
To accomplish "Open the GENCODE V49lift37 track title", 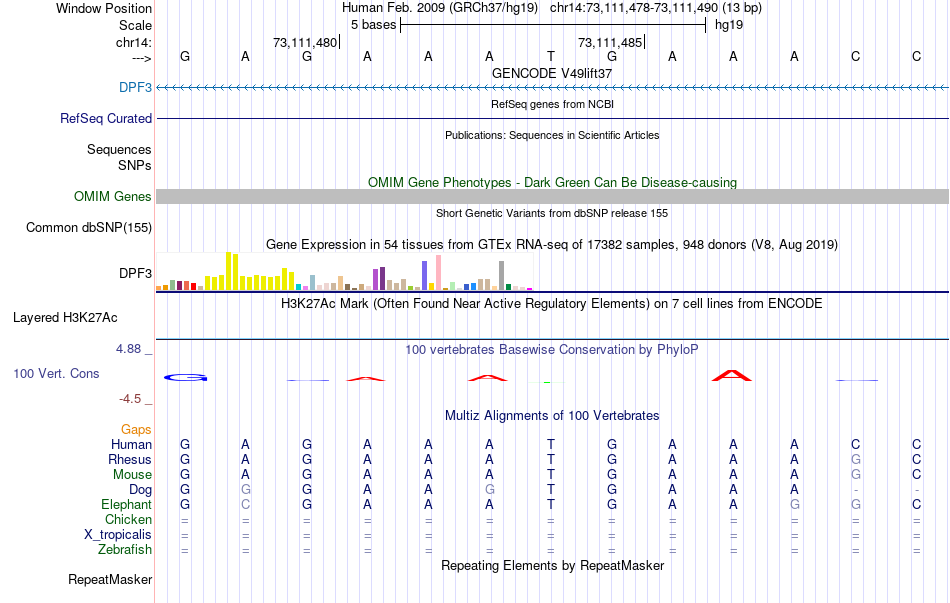I will coord(552,73).
